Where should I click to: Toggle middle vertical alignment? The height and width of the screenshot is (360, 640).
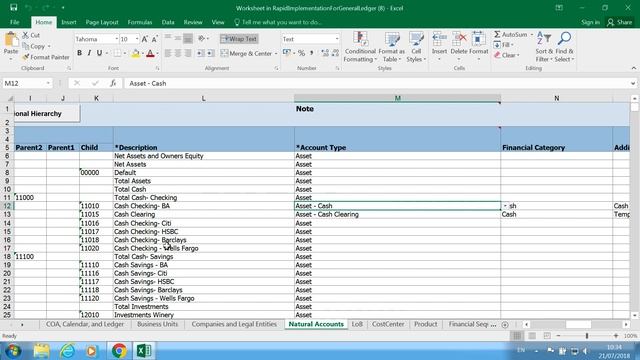(178, 39)
